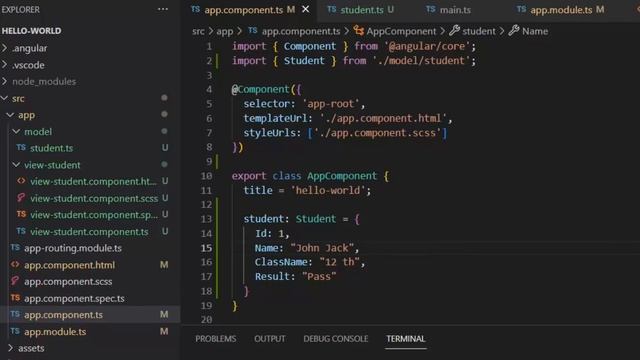The height and width of the screenshot is (360, 640).
Task: Click the TS icon in the breadcrumb bar
Action: point(253,30)
